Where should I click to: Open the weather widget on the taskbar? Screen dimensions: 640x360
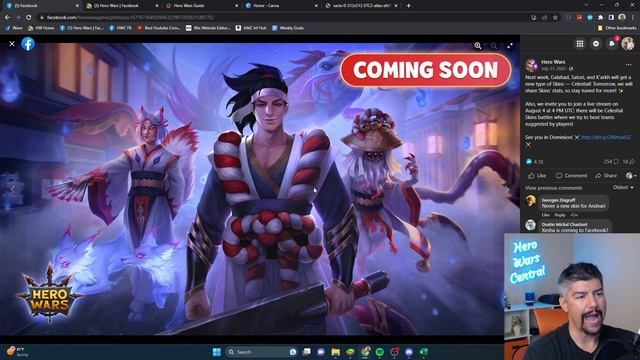pos(17,352)
